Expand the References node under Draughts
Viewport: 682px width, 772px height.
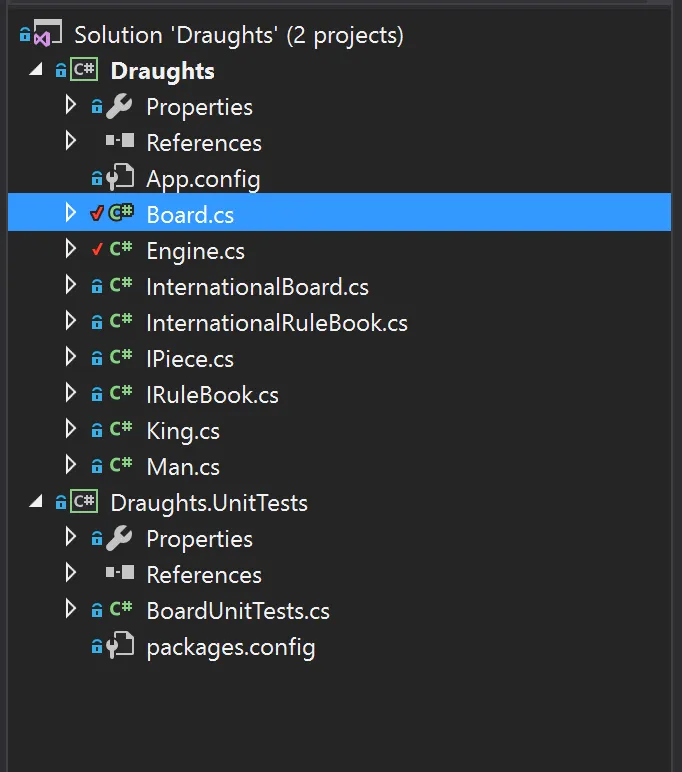coord(70,142)
